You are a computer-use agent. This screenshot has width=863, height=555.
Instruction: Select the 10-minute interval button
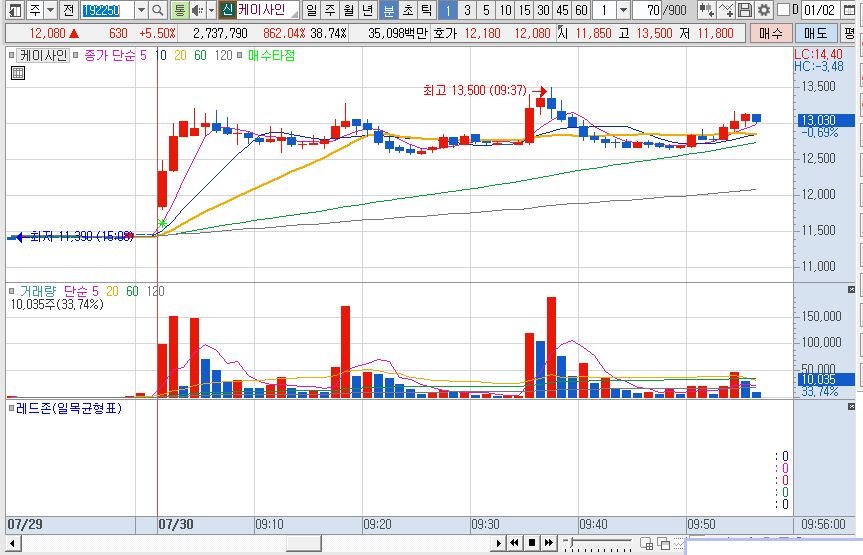505,10
